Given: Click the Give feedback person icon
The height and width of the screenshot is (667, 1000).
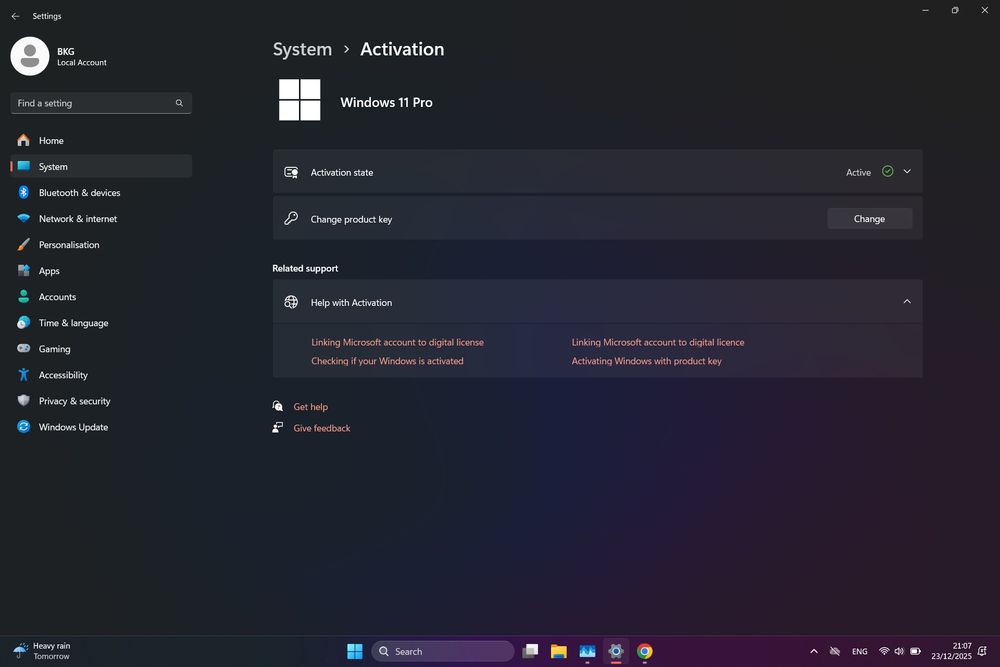Looking at the screenshot, I should coord(277,427).
